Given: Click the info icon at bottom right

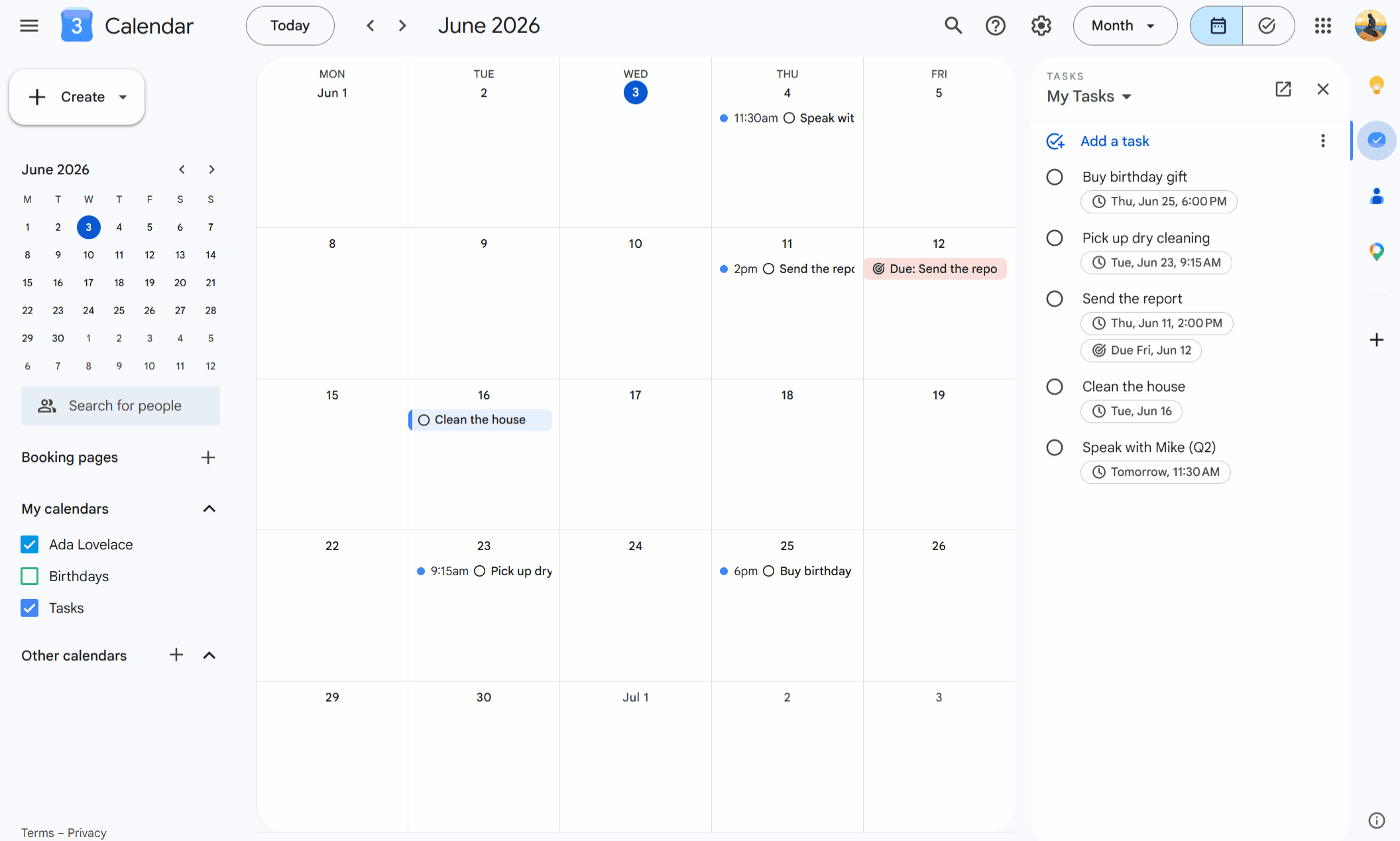Looking at the screenshot, I should tap(1377, 820).
